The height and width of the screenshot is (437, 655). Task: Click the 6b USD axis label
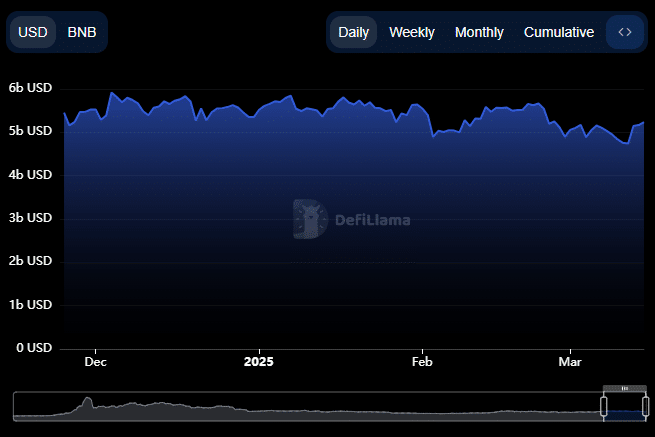pyautogui.click(x=30, y=88)
